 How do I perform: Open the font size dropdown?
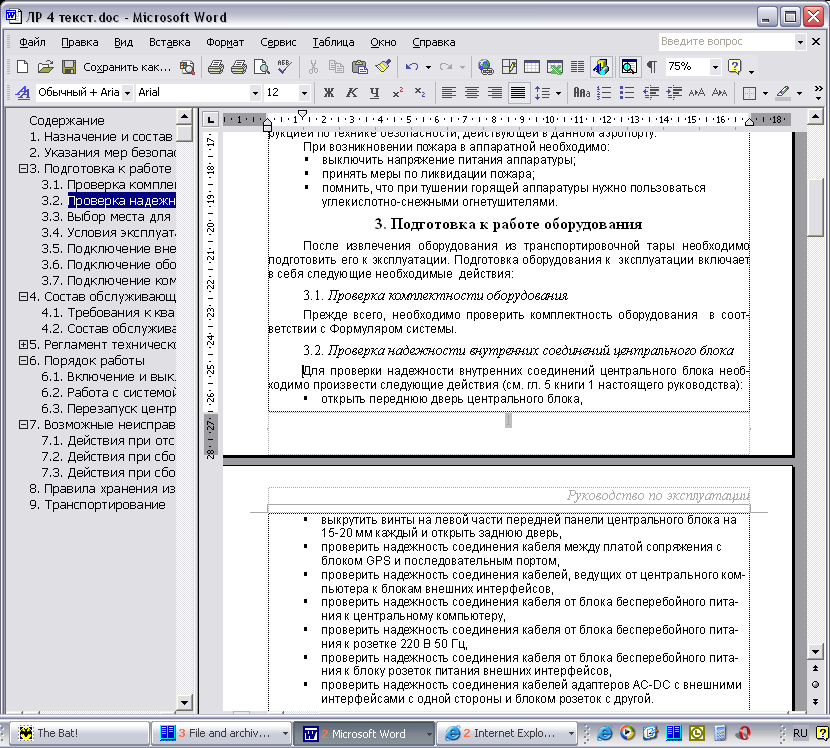click(x=304, y=94)
